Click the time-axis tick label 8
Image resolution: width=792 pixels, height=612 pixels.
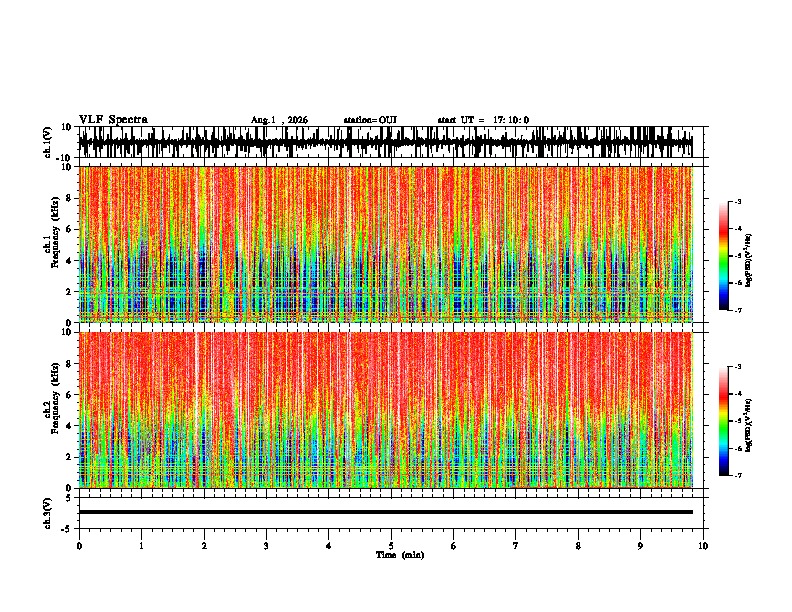tap(578, 546)
